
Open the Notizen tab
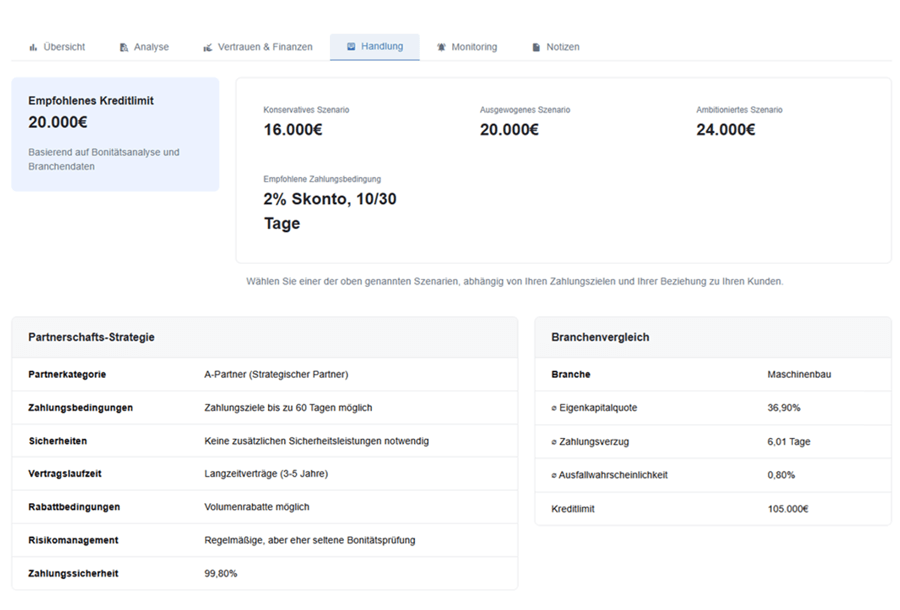coord(562,47)
